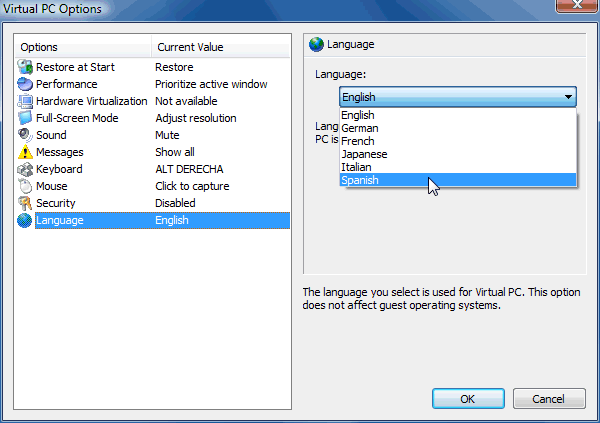Click the 'Mute' value
This screenshot has width=600, height=423.
pos(167,135)
